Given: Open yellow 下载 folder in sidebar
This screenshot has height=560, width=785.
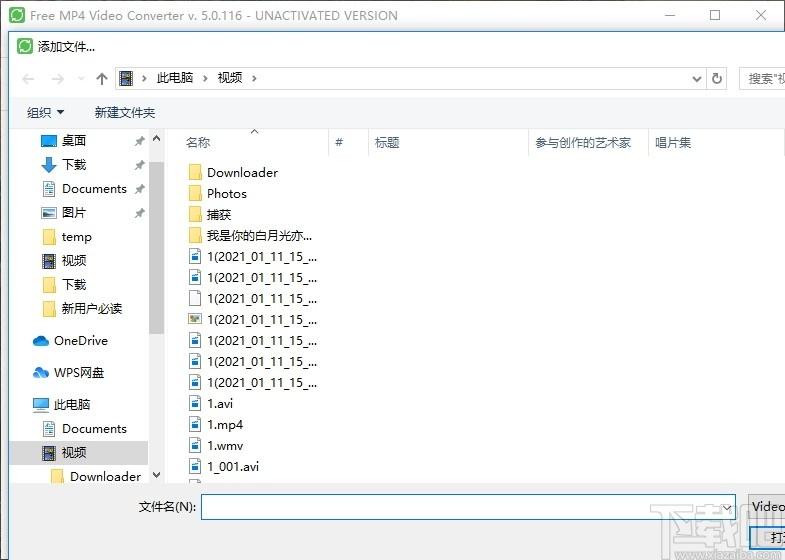Looking at the screenshot, I should [x=74, y=285].
